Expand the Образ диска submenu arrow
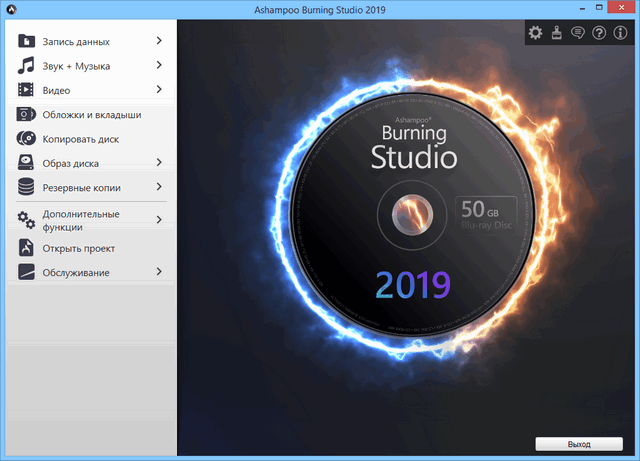Image resolution: width=640 pixels, height=461 pixels. coord(159,162)
